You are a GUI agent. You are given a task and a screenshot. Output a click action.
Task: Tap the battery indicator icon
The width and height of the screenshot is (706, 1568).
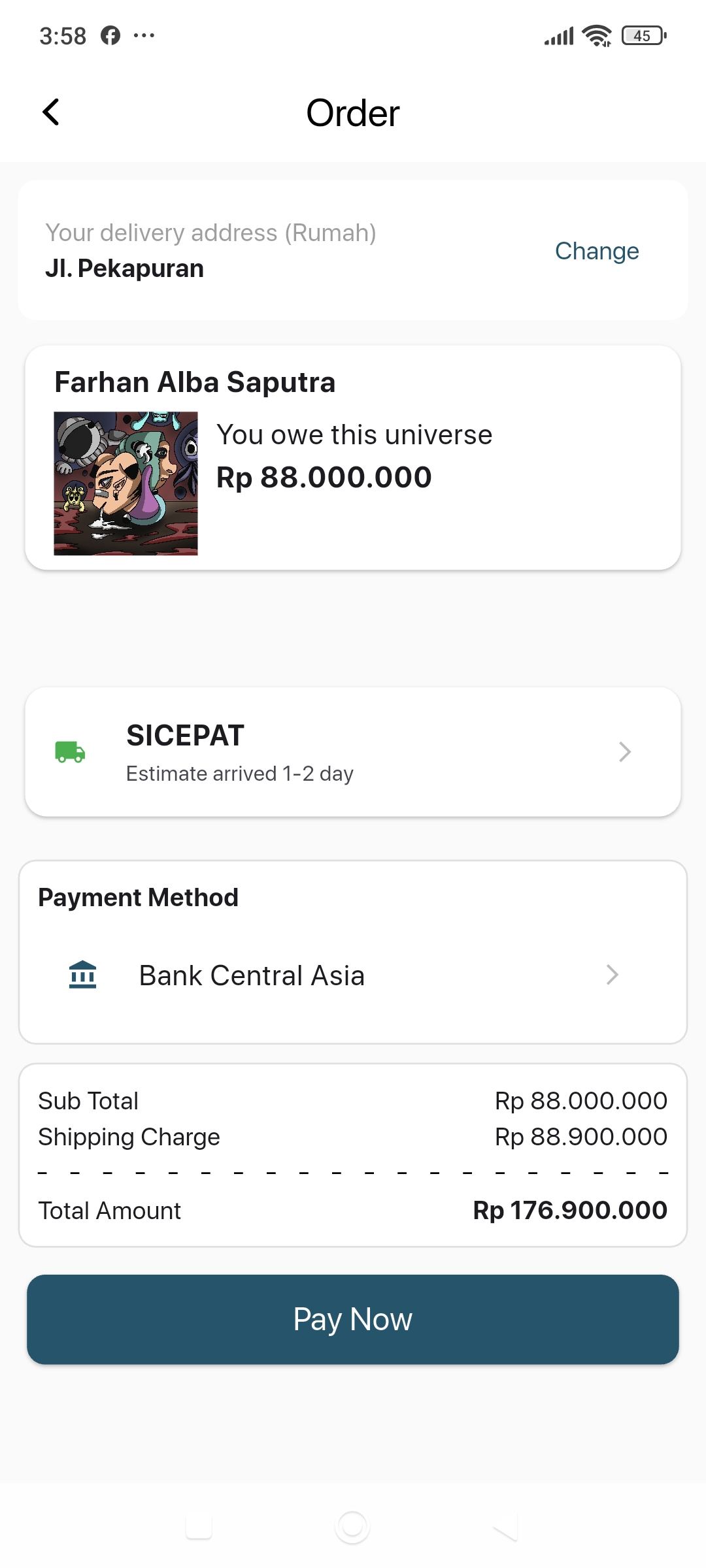(644, 36)
